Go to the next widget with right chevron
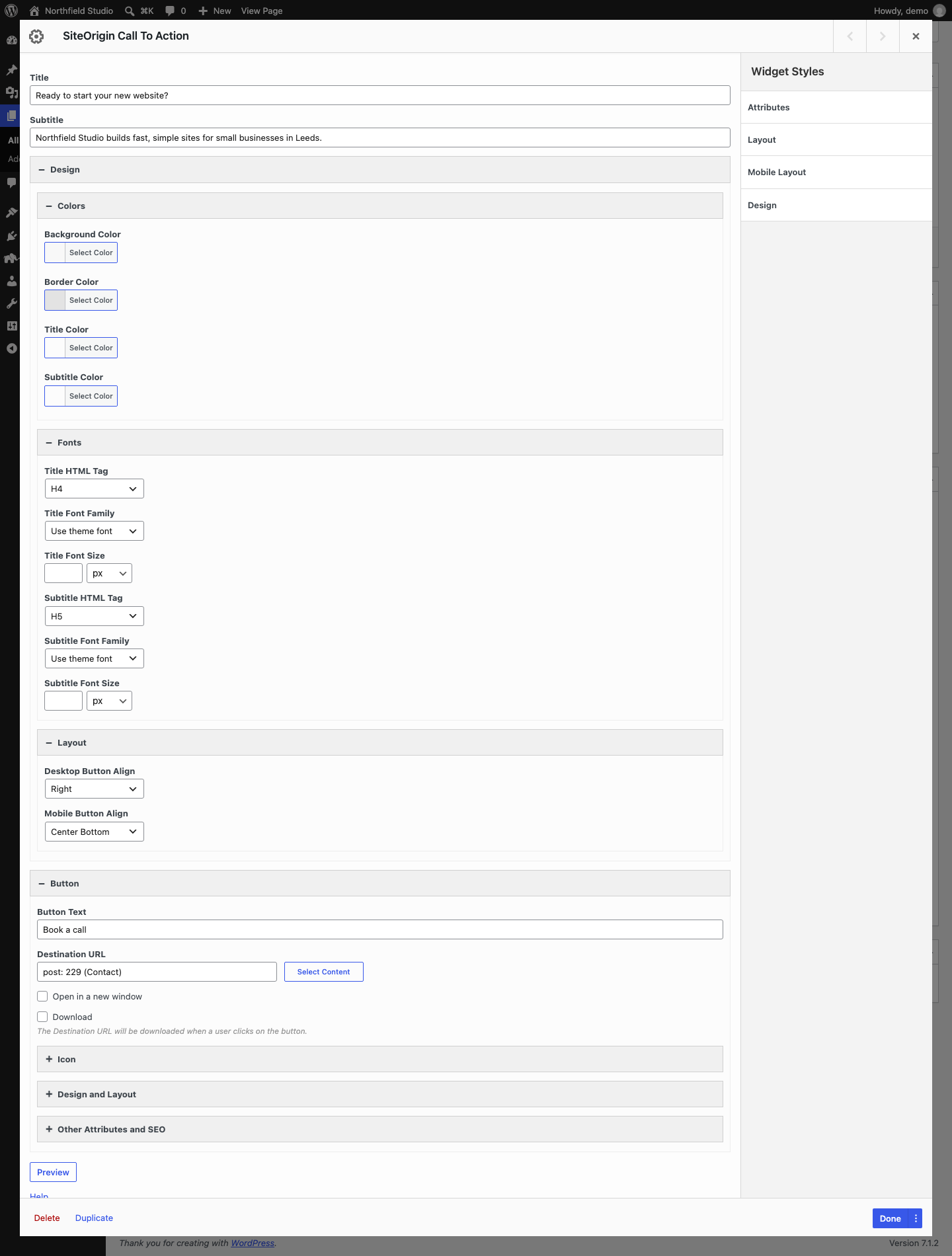Screen dimensions: 952x1256 883,36
